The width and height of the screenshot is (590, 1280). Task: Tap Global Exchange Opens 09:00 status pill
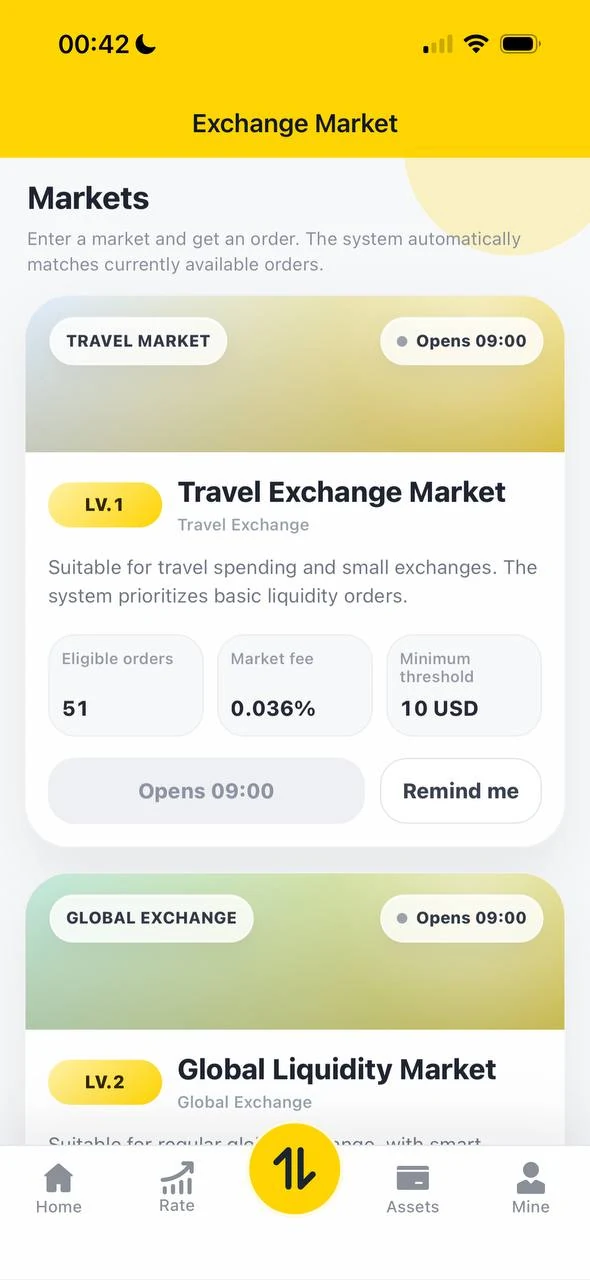(461, 918)
